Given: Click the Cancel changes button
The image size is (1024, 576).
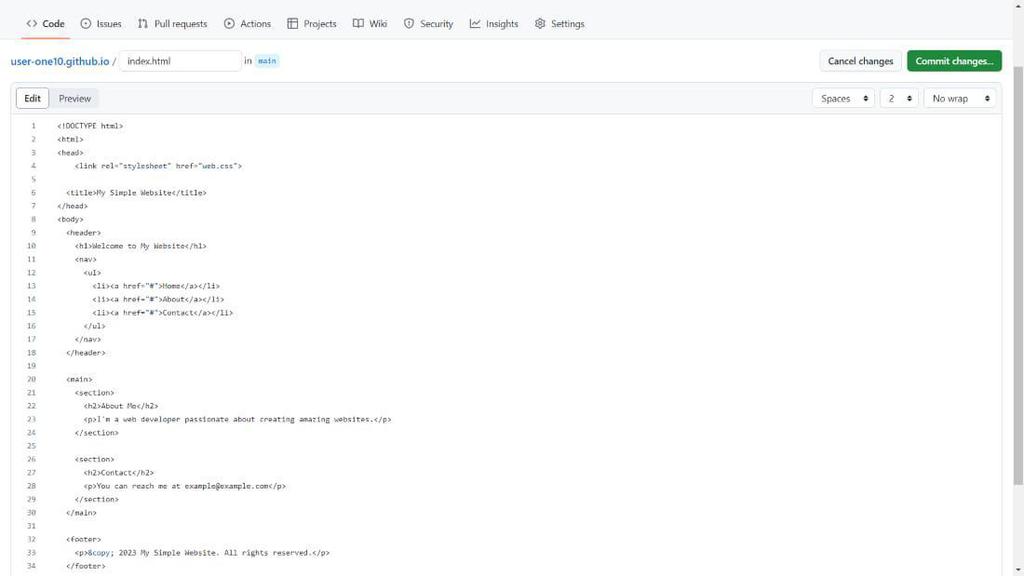Looking at the screenshot, I should point(860,61).
